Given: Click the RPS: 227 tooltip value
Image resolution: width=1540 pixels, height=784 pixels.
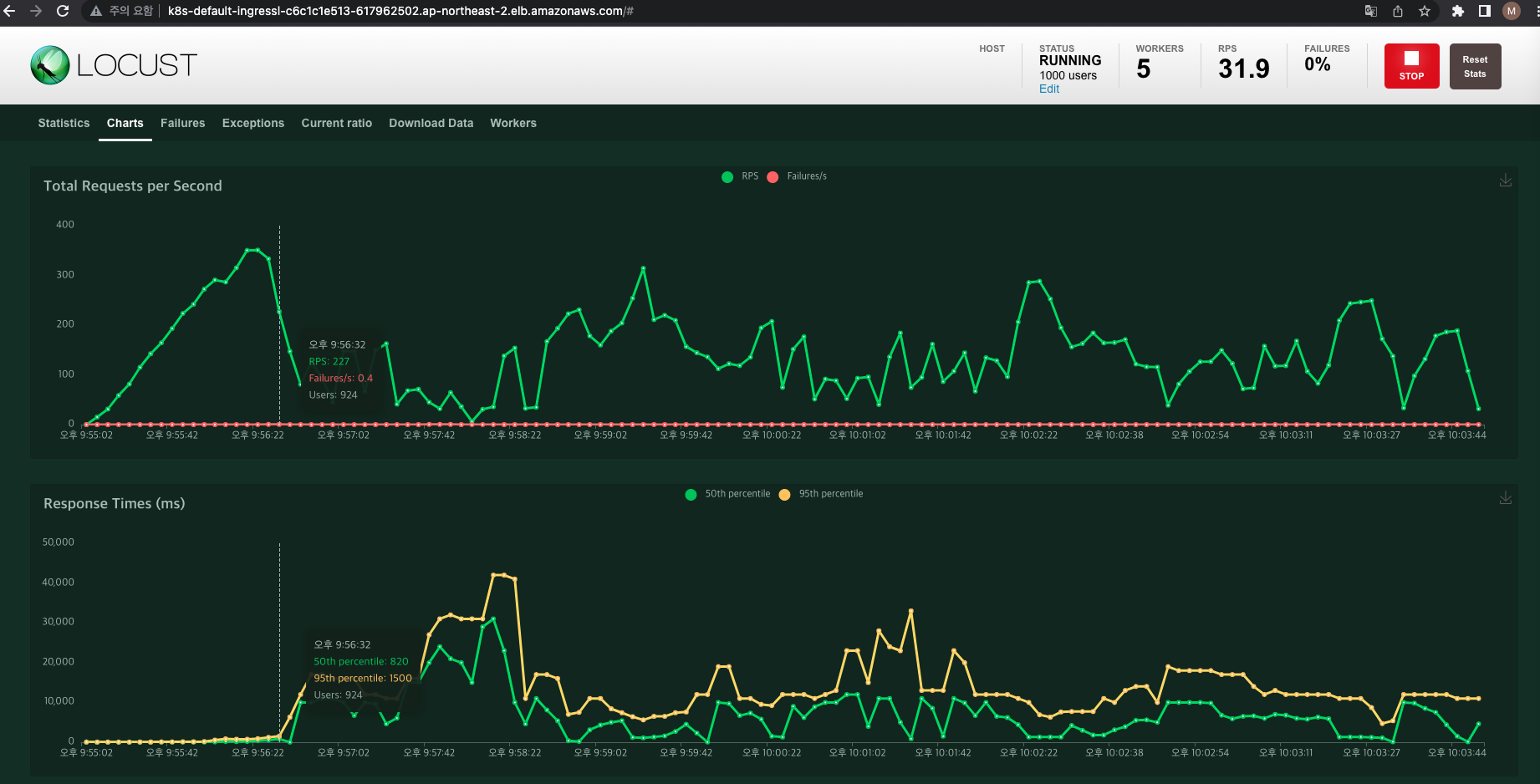Looking at the screenshot, I should point(329,361).
